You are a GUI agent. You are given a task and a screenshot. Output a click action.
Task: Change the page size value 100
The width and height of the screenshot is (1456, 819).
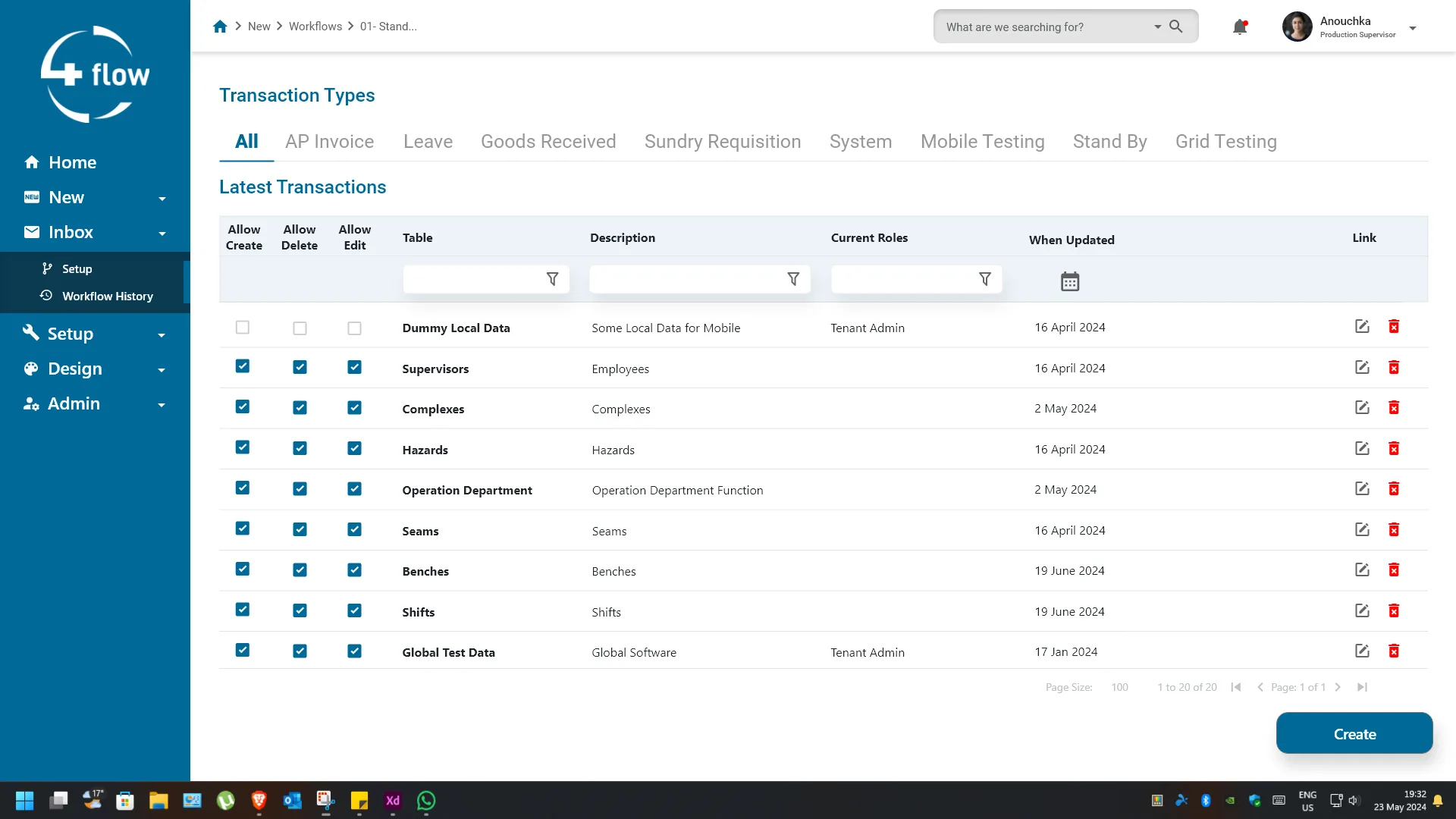pyautogui.click(x=1120, y=687)
